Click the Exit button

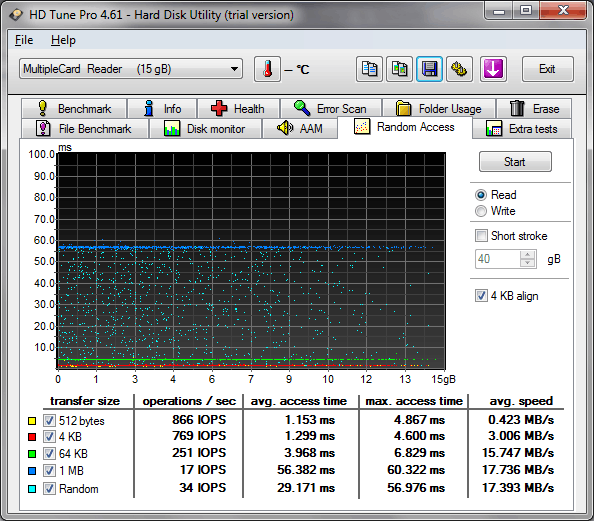(547, 69)
